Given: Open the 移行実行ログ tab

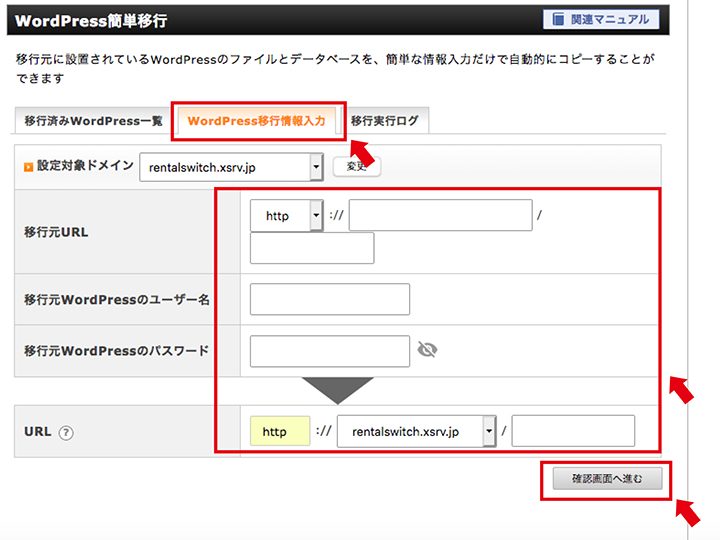Looking at the screenshot, I should pos(385,121).
